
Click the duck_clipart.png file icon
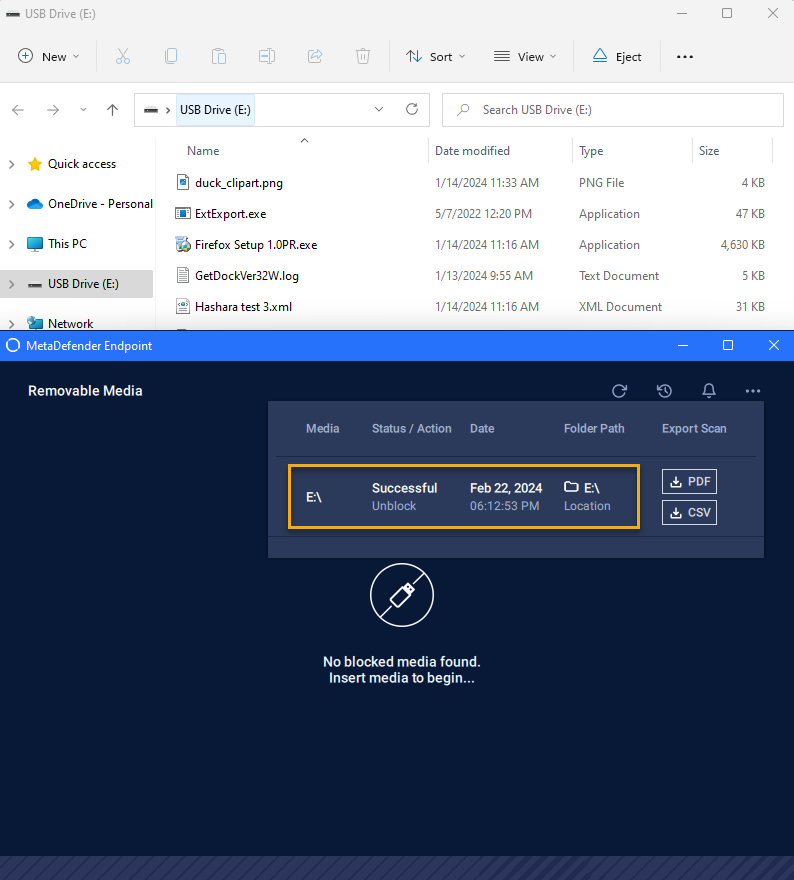click(182, 182)
